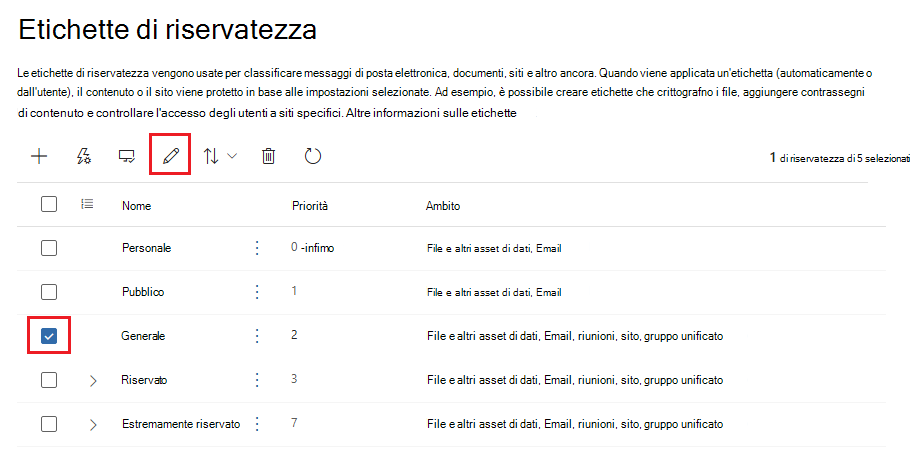Uncheck the Generale label checkbox
This screenshot has height=462, width=918.
point(49,336)
